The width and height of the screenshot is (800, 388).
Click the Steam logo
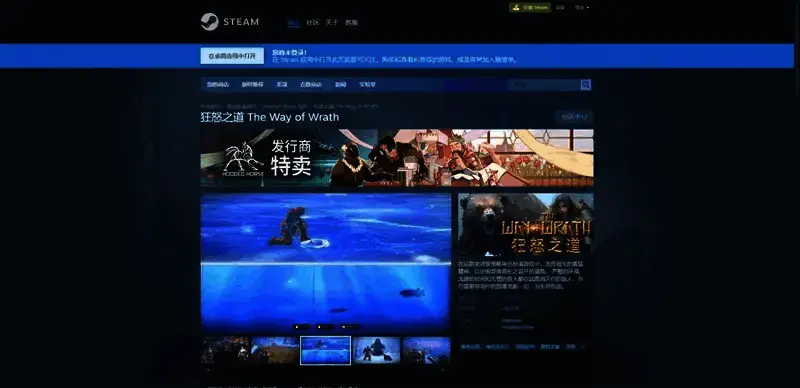coord(230,22)
